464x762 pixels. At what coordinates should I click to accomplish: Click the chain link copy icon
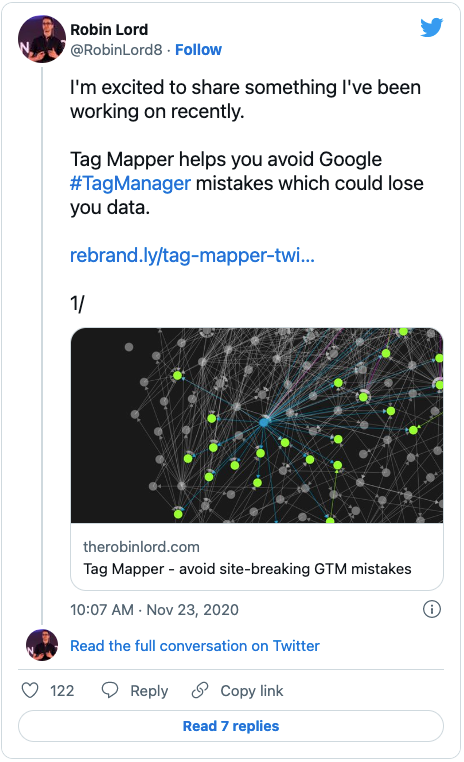click(x=200, y=690)
